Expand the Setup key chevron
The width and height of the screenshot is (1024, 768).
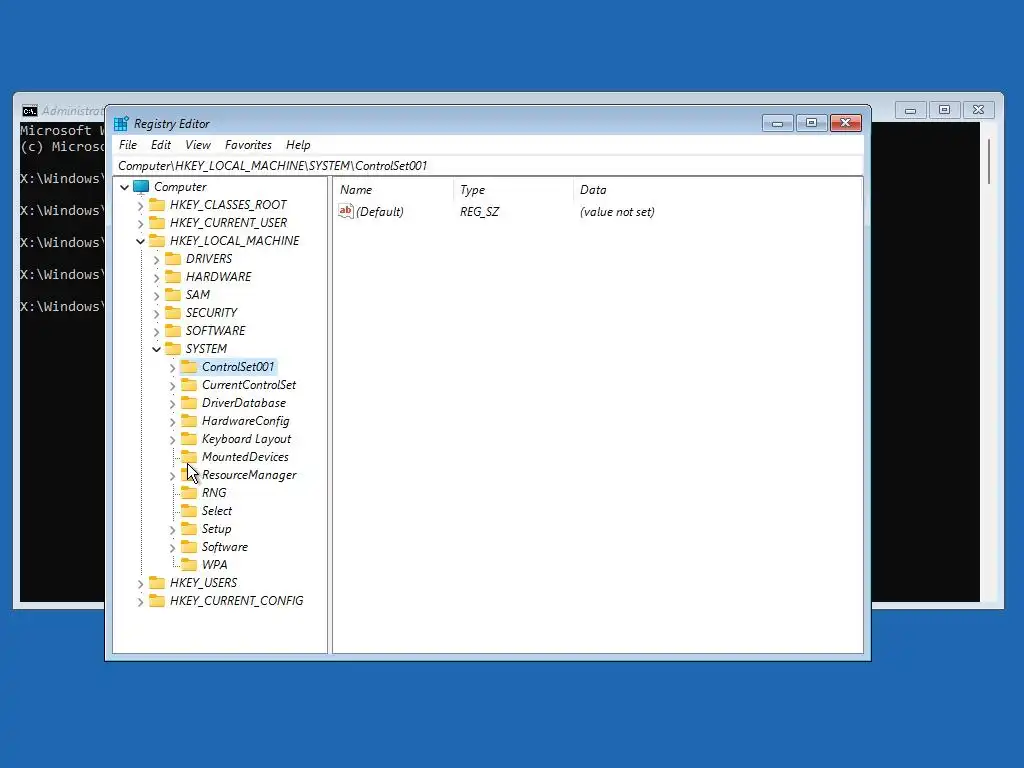(x=172, y=530)
